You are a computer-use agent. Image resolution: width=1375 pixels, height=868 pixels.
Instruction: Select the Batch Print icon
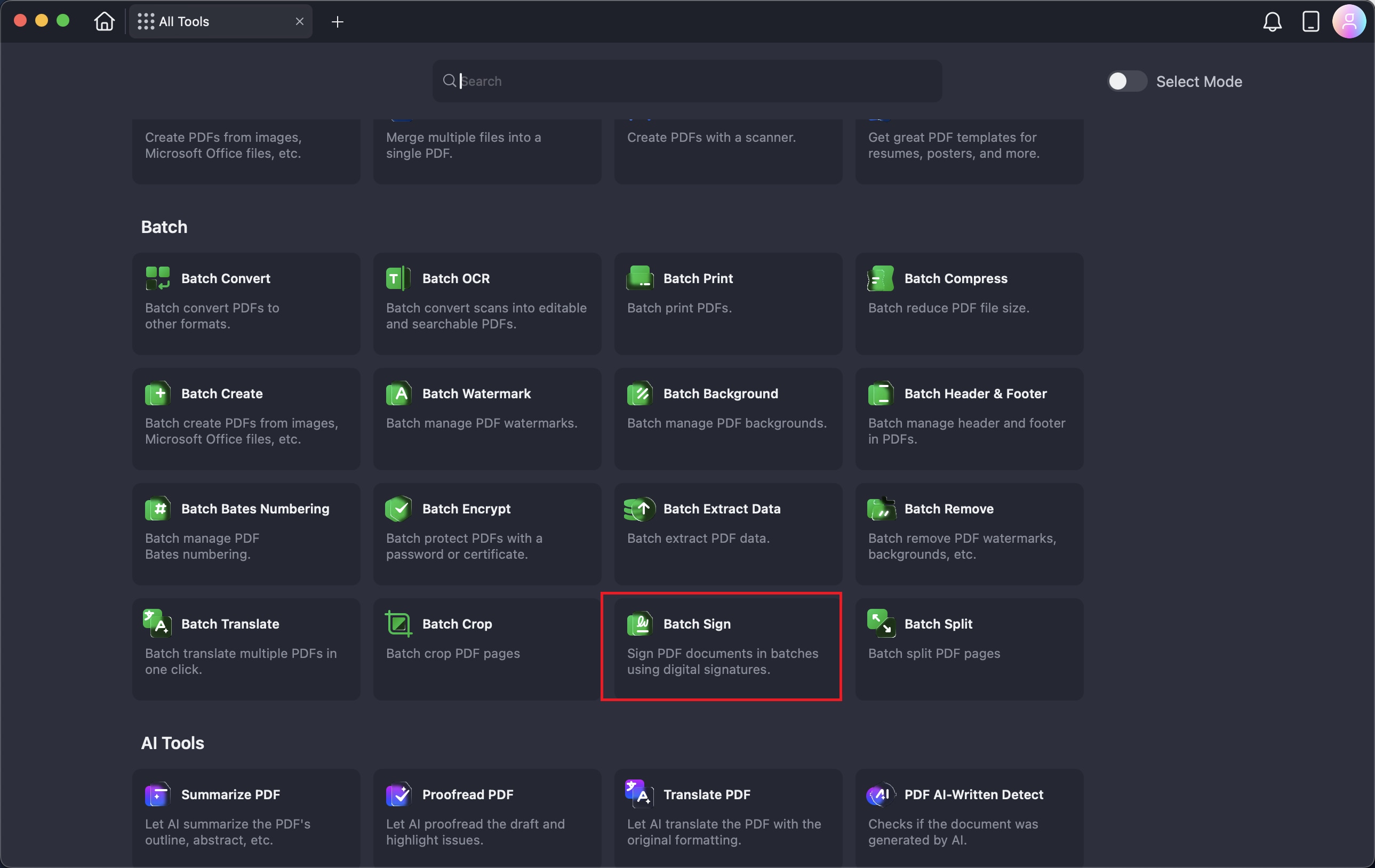[x=639, y=278]
